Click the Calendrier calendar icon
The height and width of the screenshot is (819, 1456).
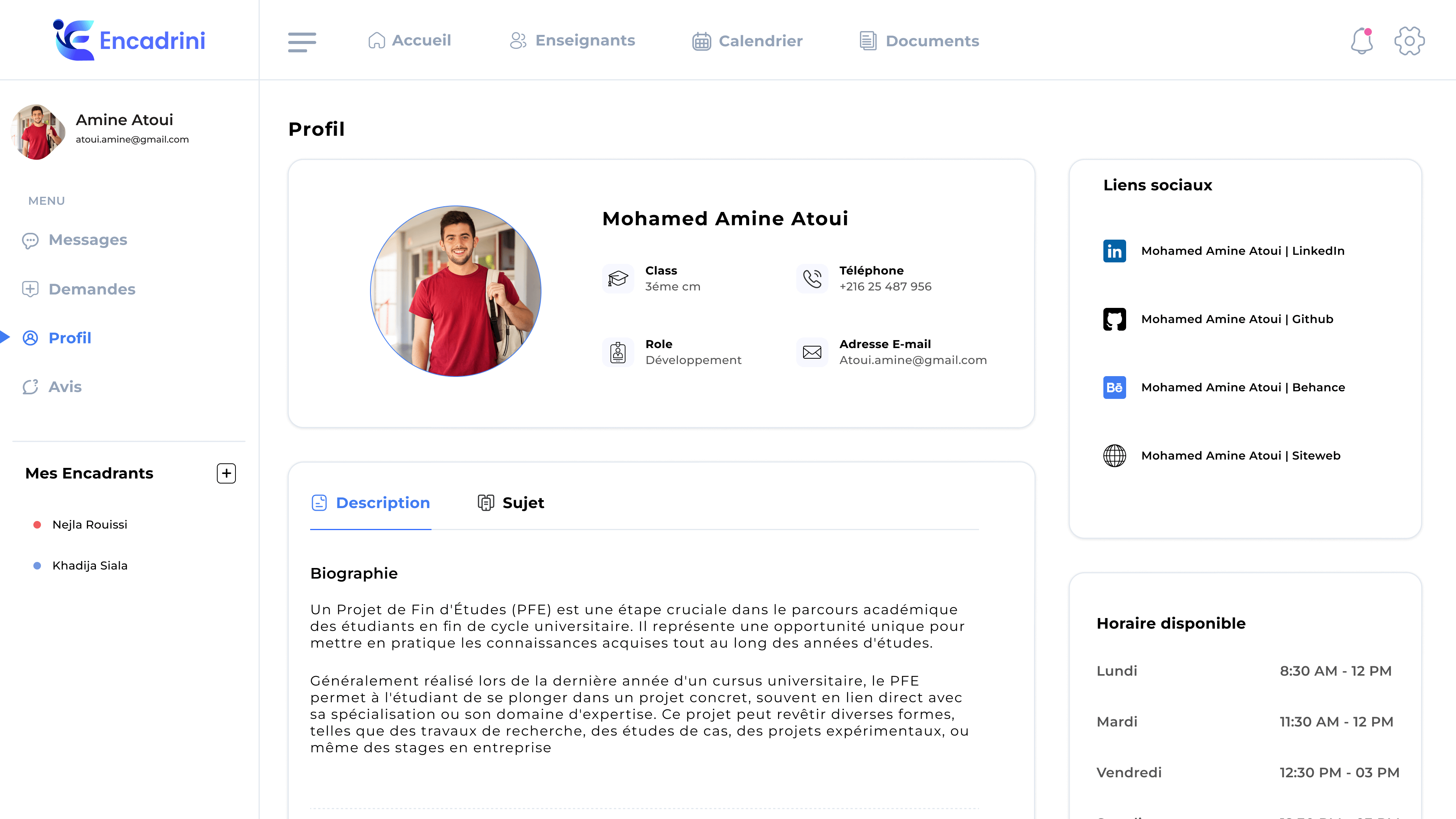click(701, 41)
